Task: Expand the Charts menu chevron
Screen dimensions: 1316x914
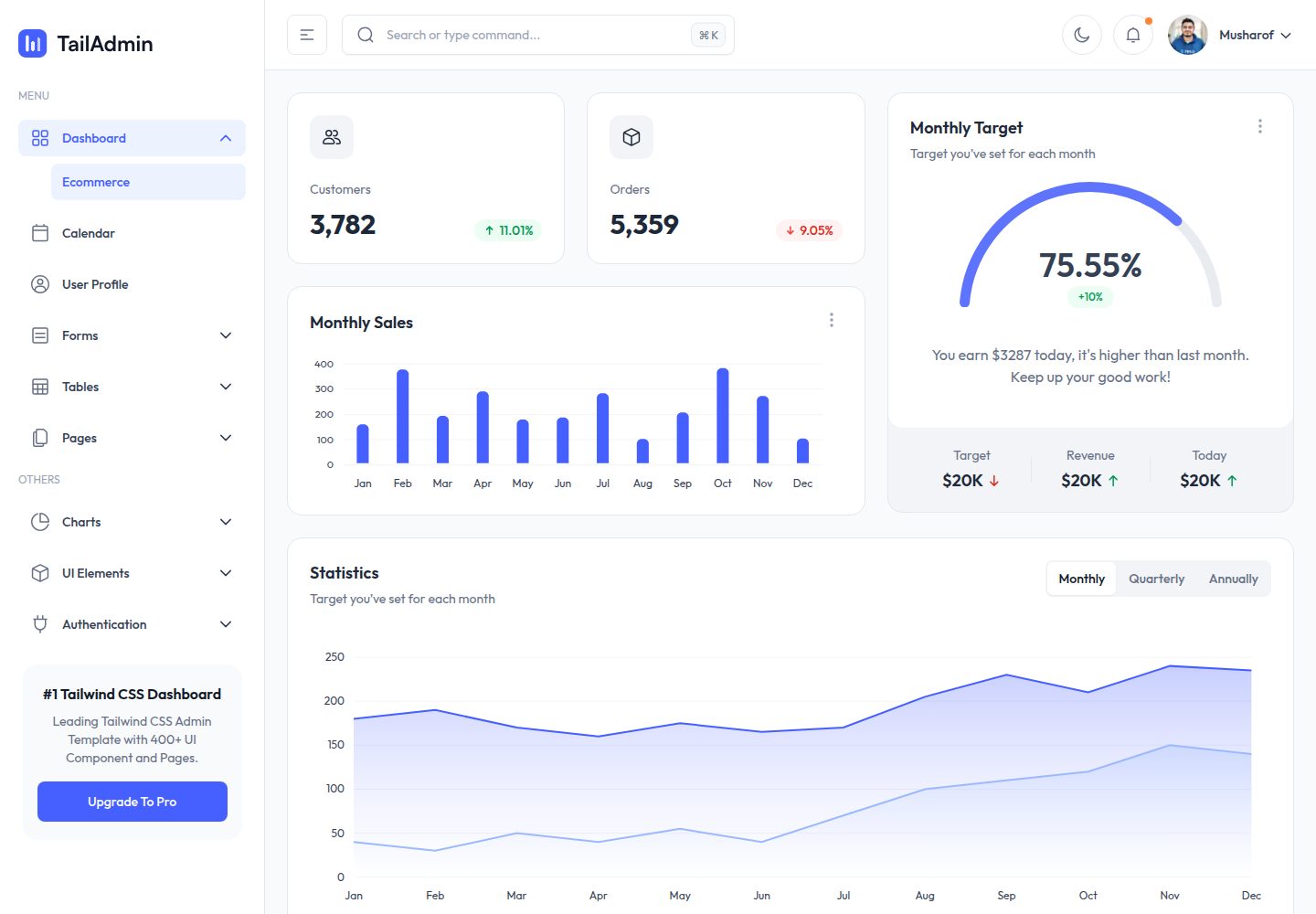Action: pyautogui.click(x=226, y=522)
